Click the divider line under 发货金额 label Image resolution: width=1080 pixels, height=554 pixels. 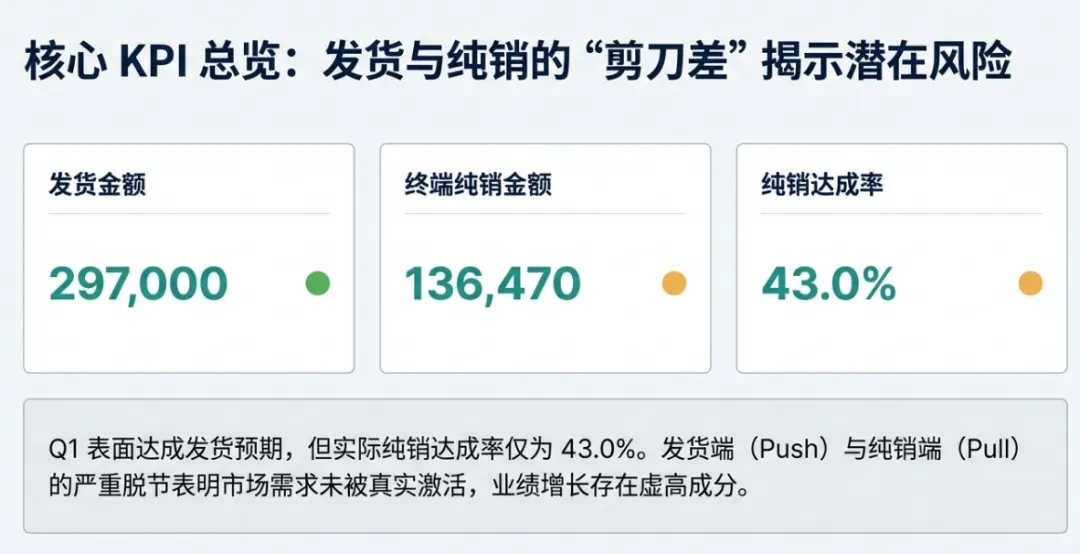pyautogui.click(x=189, y=213)
